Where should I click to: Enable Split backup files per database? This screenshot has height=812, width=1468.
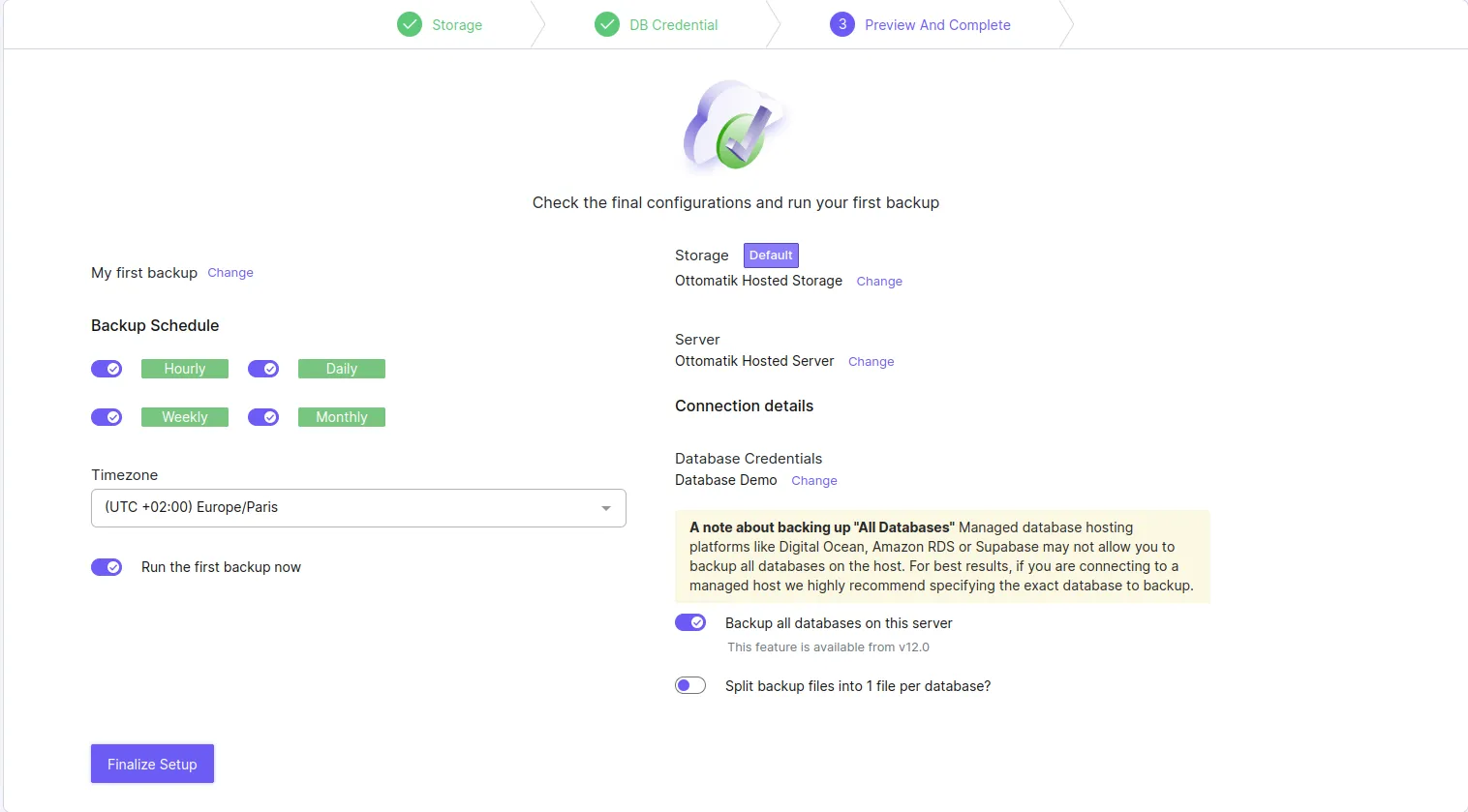pos(690,685)
